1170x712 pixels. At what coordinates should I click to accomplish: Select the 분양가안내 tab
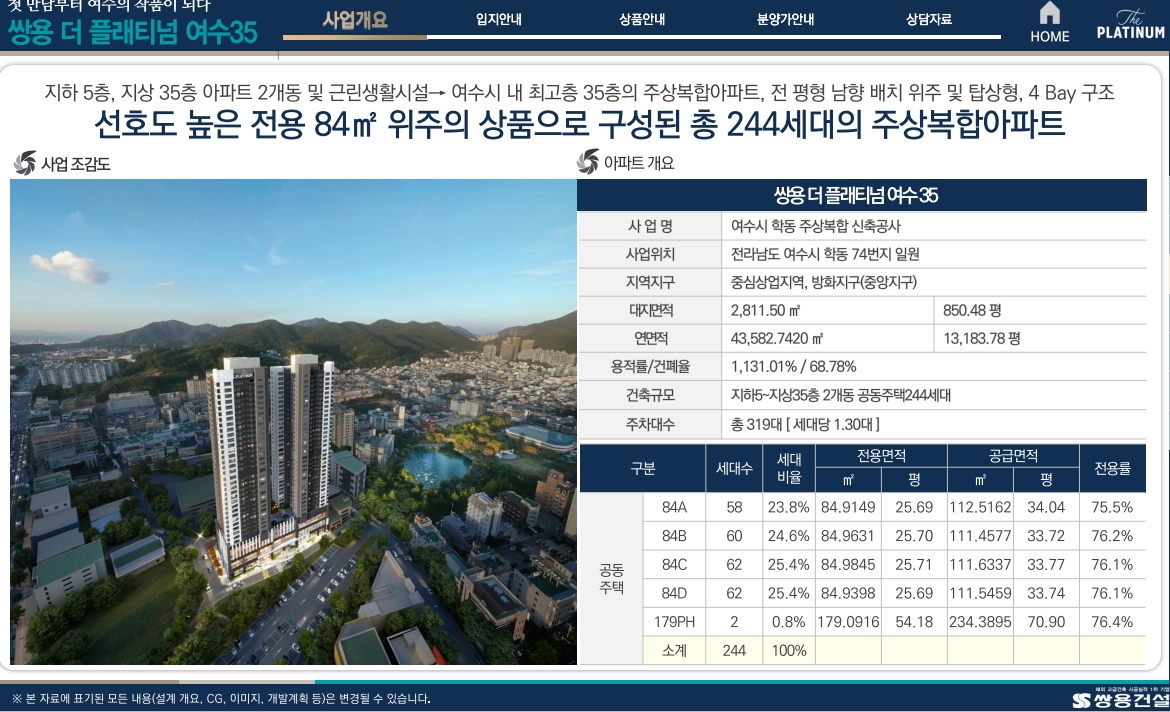785,19
